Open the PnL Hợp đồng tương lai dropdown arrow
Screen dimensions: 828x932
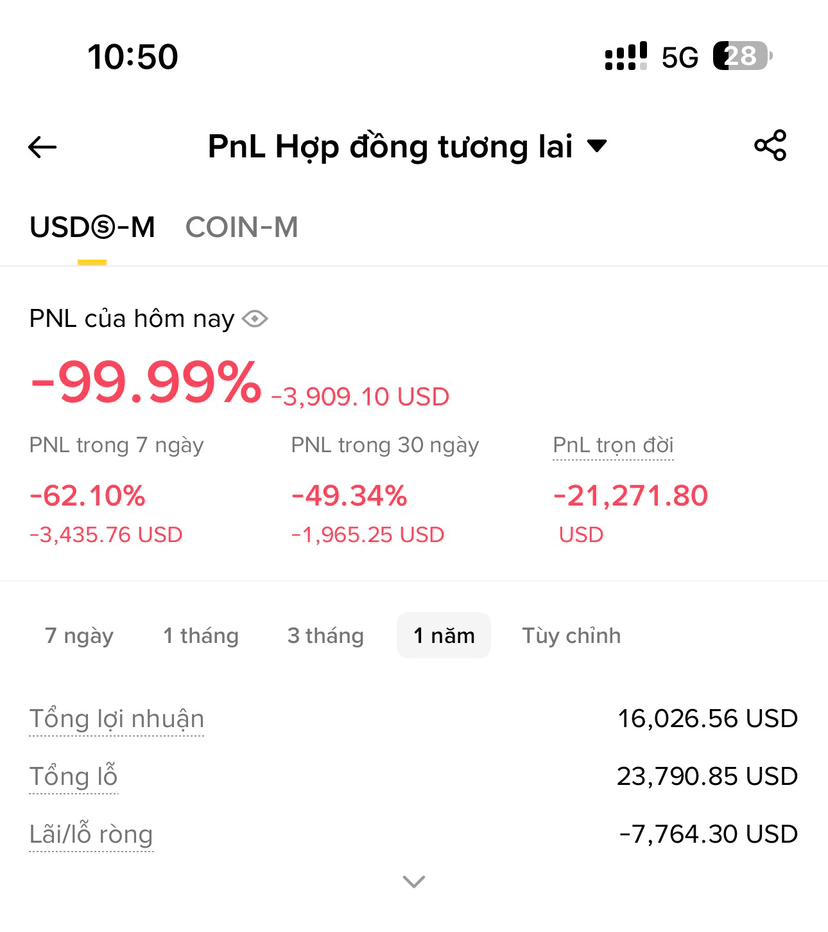click(x=597, y=146)
